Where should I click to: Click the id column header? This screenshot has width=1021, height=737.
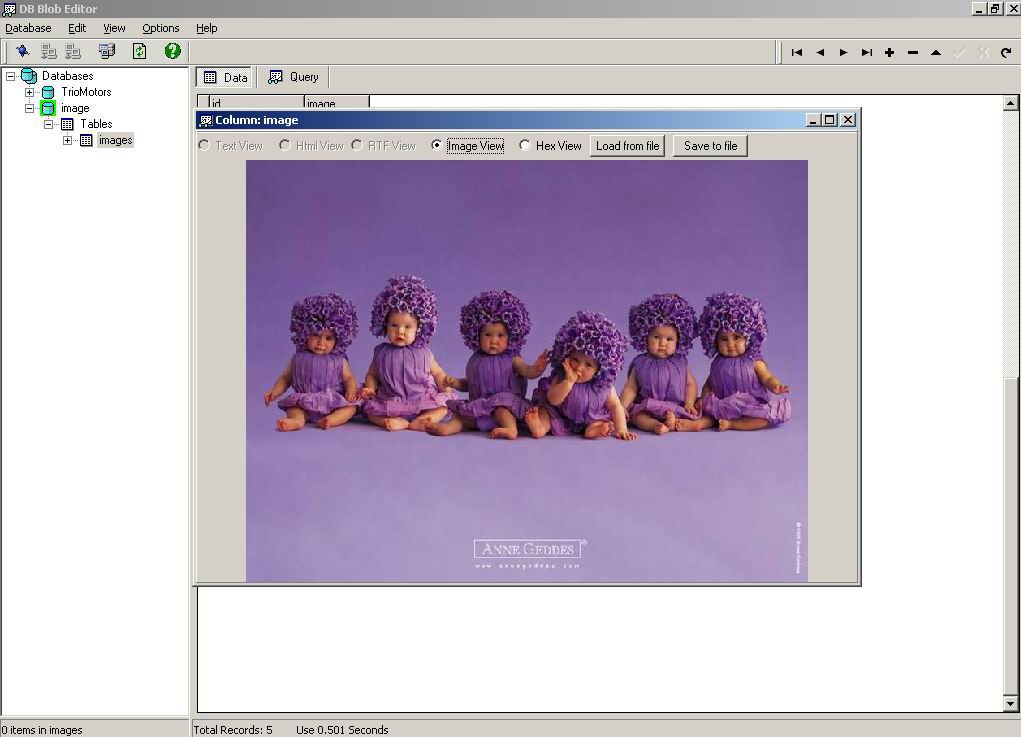click(x=256, y=102)
